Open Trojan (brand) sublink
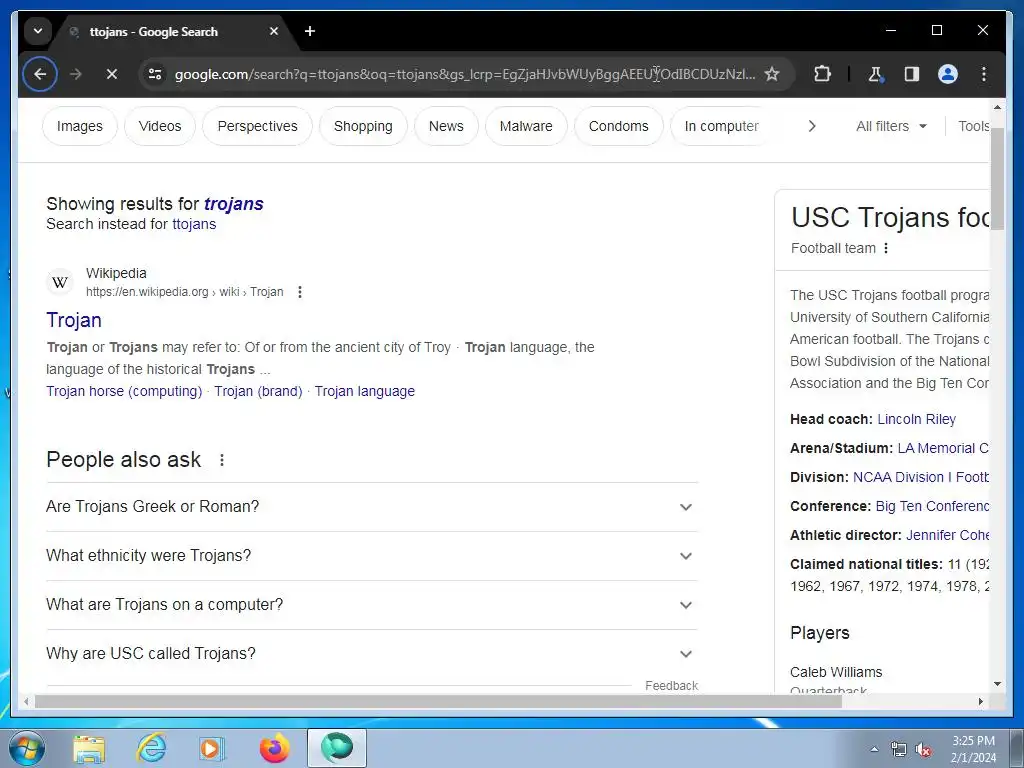Screen dimensions: 1024x768 coord(258,391)
